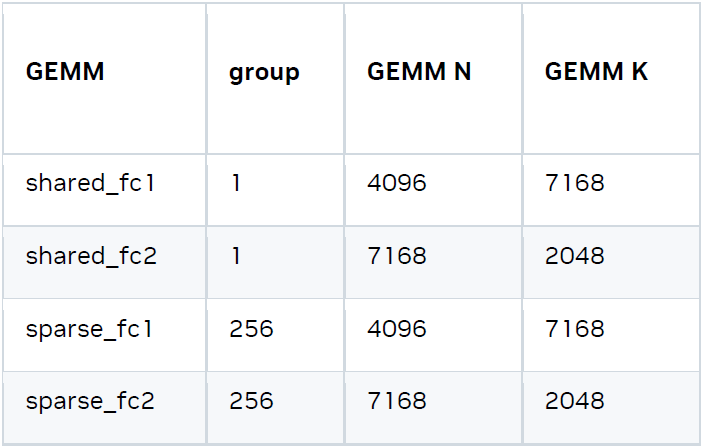The image size is (704, 447).
Task: Select the sparse_fc2 row label
Action: pyautogui.click(x=90, y=401)
